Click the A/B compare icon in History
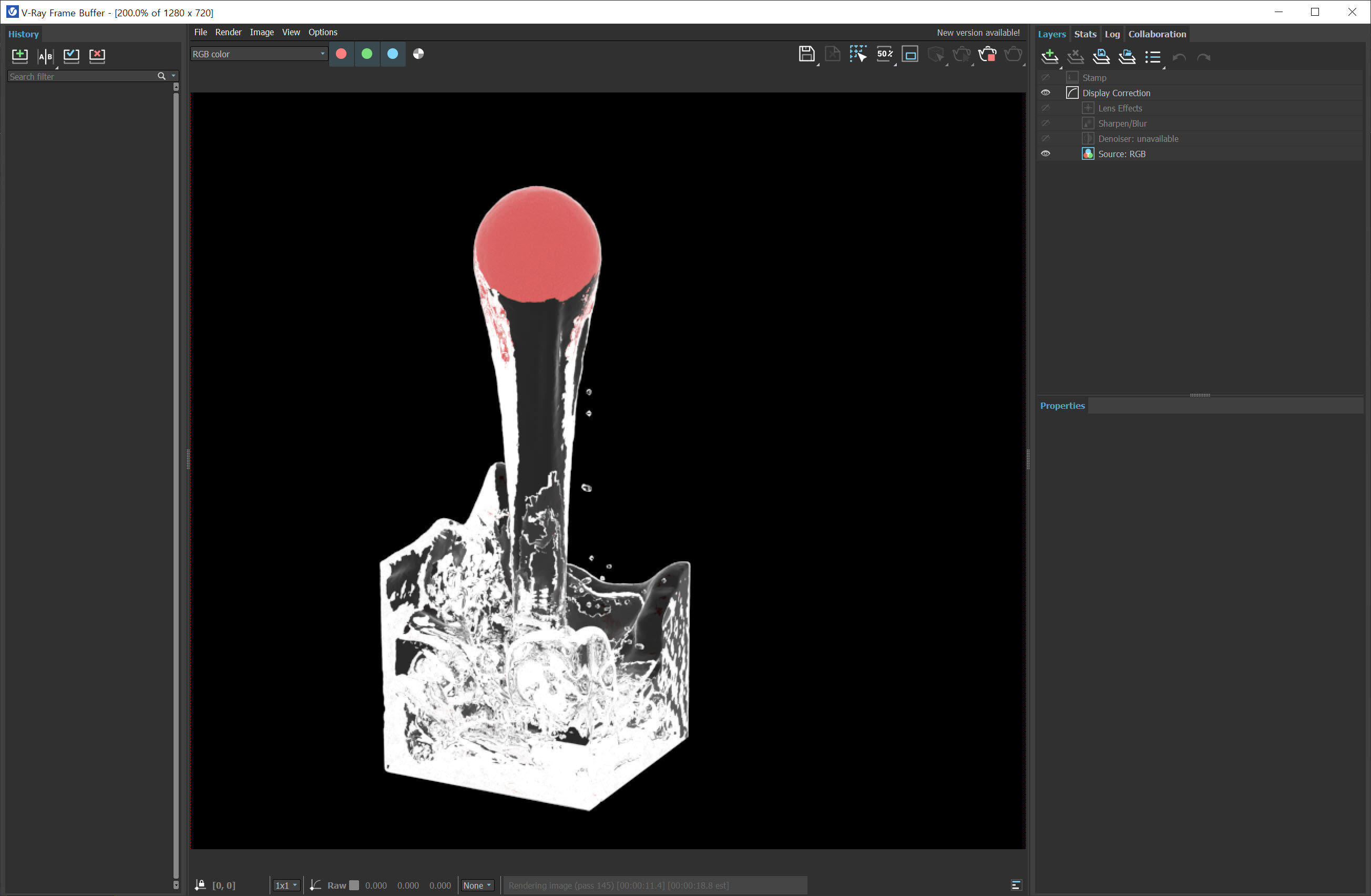This screenshot has height=896, width=1371. (x=46, y=56)
